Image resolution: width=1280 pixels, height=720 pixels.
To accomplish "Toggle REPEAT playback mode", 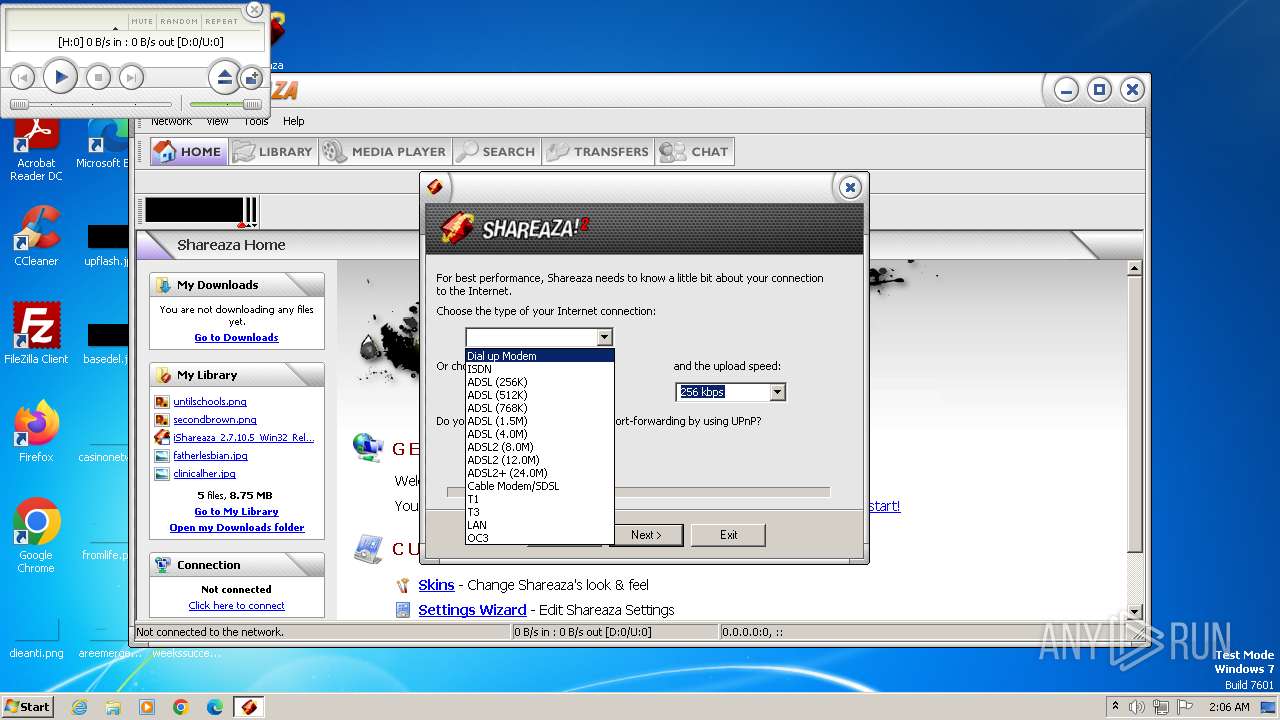I will click(221, 21).
